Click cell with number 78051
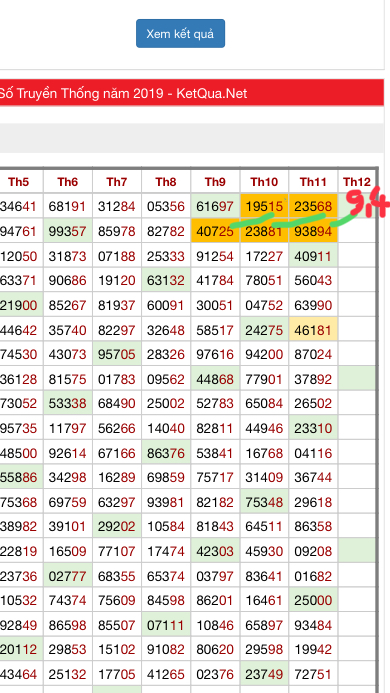The image size is (390, 693). point(264,280)
